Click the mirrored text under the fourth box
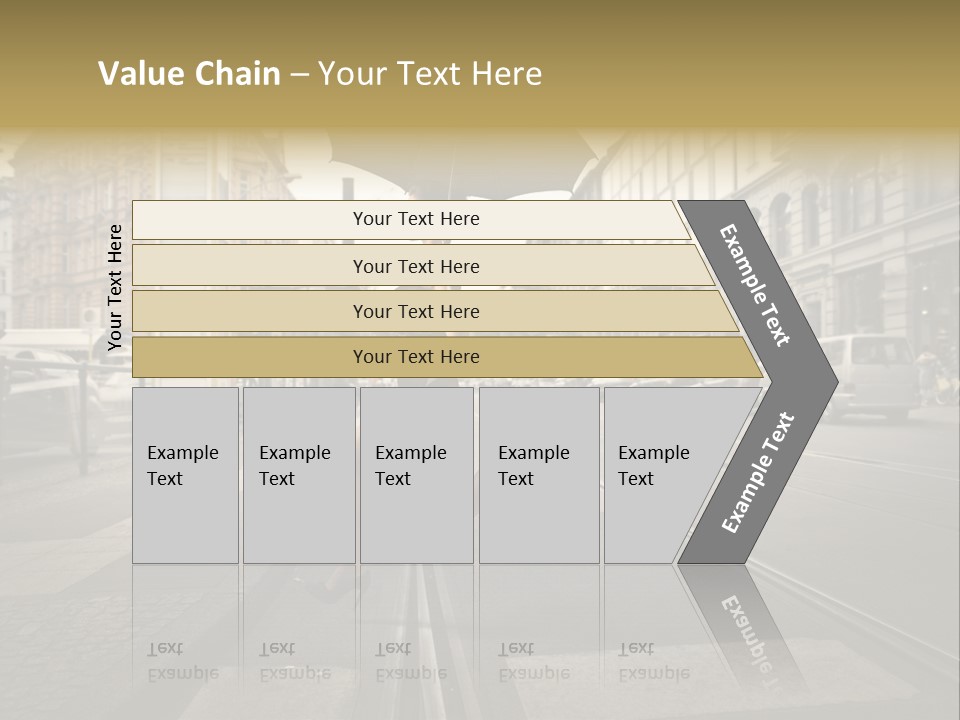The width and height of the screenshot is (960, 720). pos(533,661)
